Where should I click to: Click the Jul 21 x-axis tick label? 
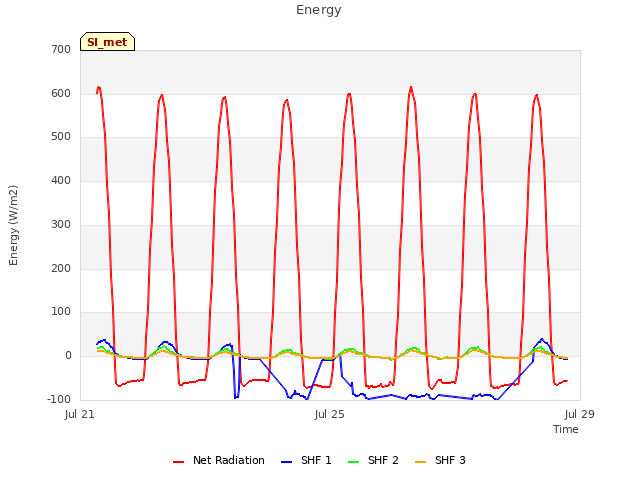[80, 414]
